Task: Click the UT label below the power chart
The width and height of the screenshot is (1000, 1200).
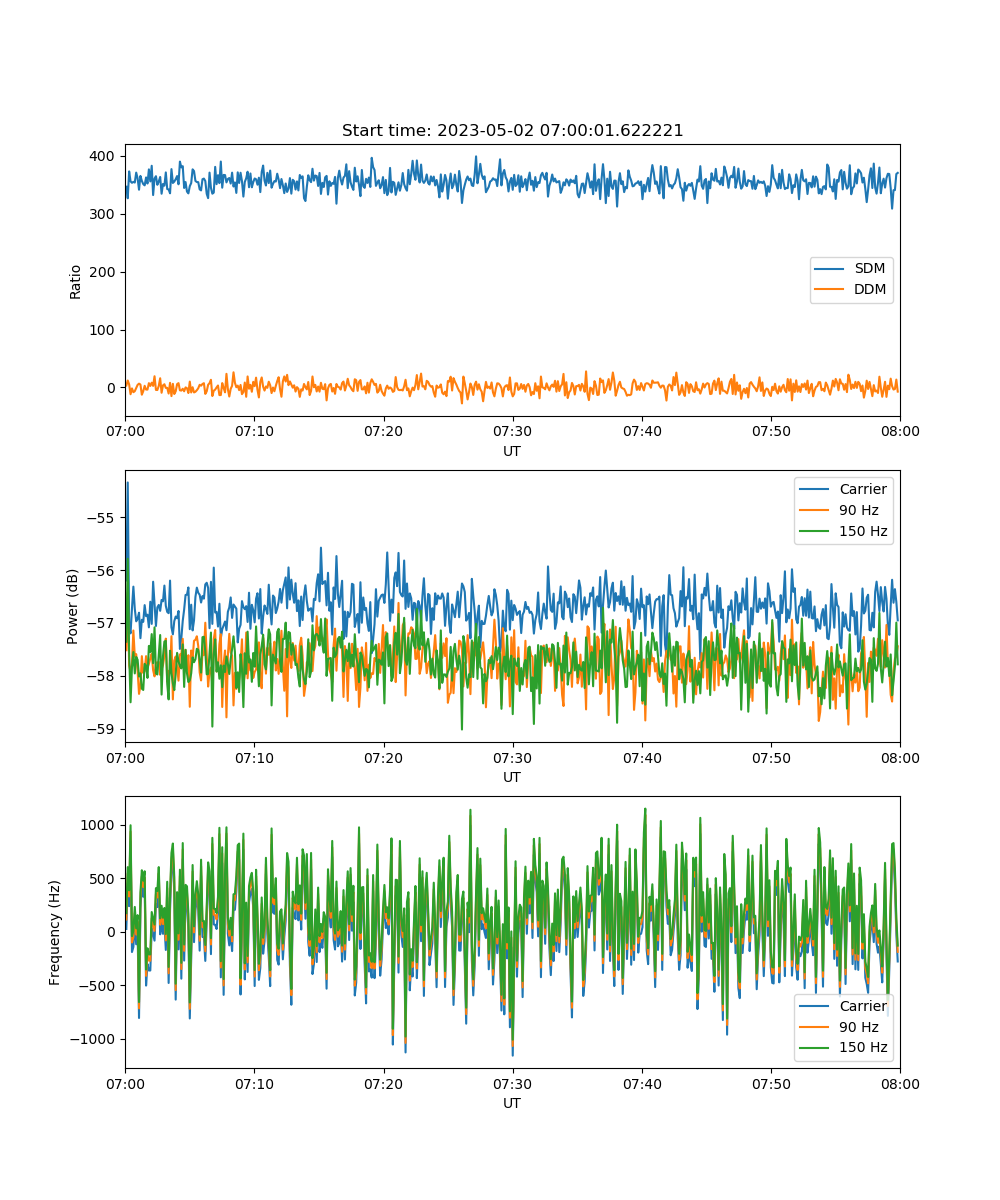Action: pos(512,777)
